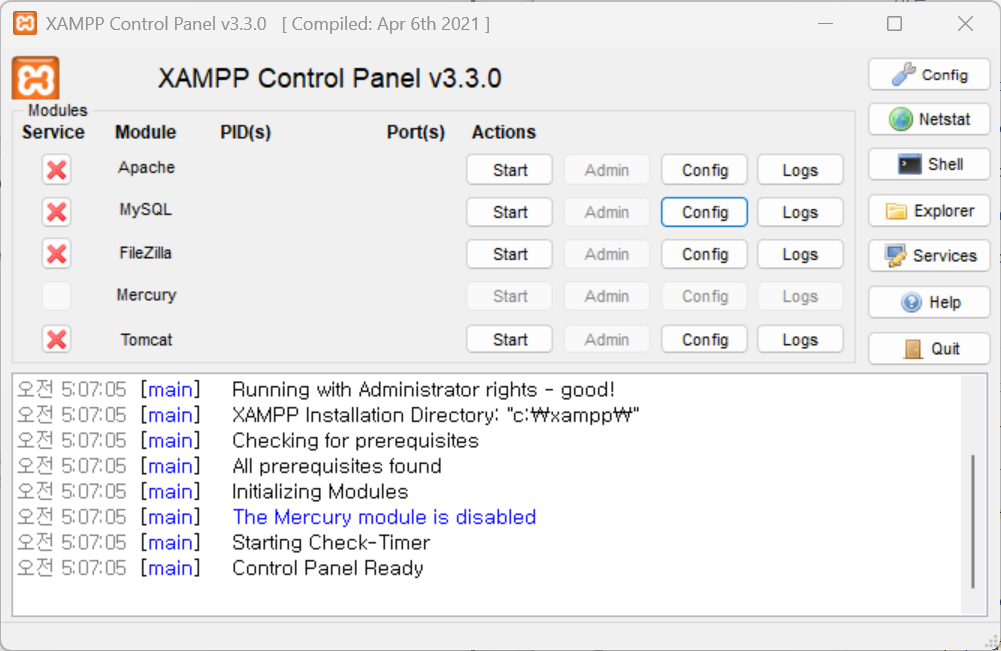Click the window resize grip corner
The image size is (1001, 651).
[x=992, y=643]
